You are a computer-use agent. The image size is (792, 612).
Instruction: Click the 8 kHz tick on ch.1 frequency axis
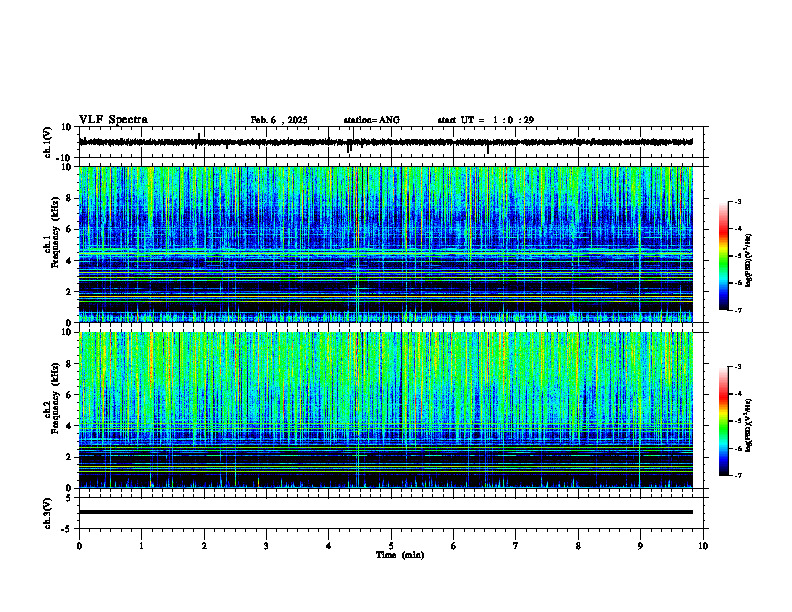click(x=70, y=198)
